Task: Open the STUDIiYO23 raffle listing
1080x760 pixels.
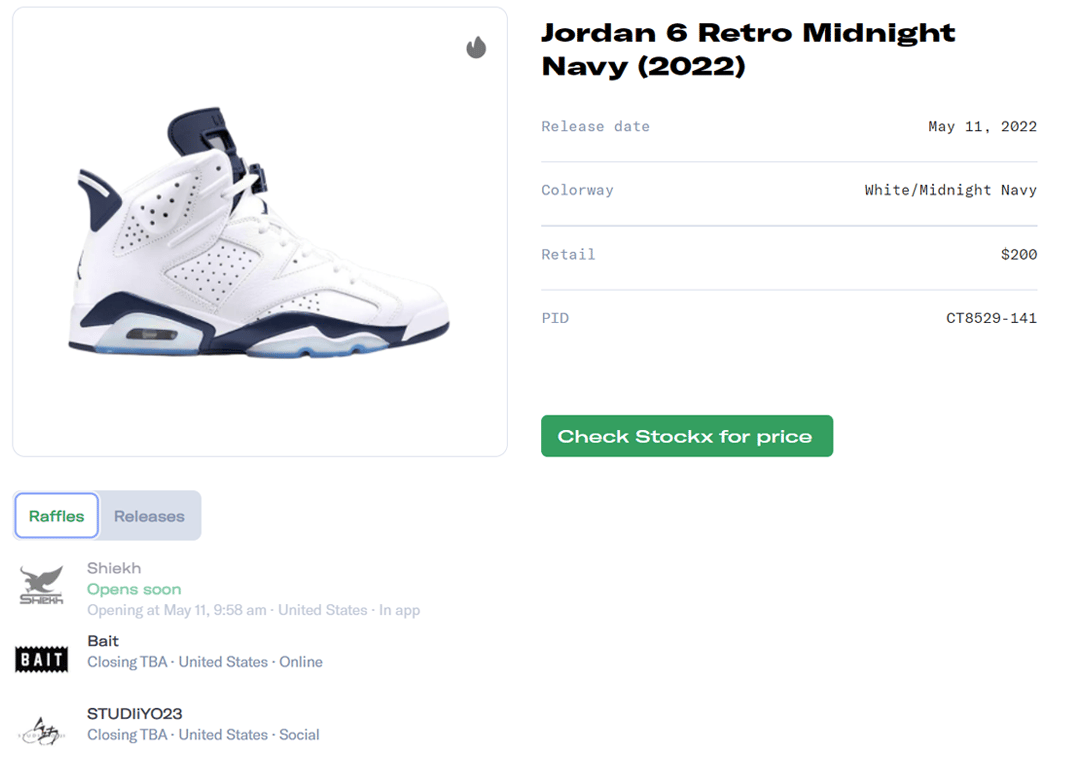Action: point(135,714)
